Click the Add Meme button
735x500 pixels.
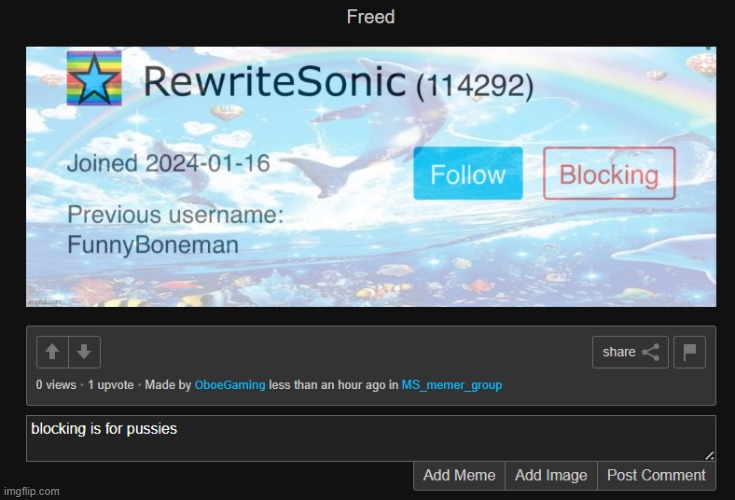click(x=459, y=476)
